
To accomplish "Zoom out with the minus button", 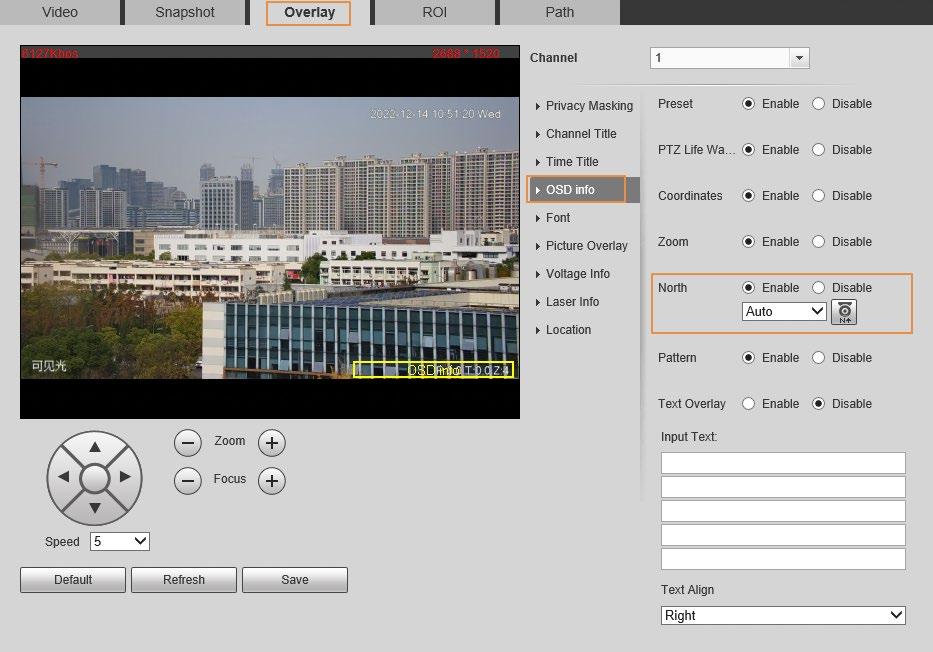I will [x=187, y=443].
